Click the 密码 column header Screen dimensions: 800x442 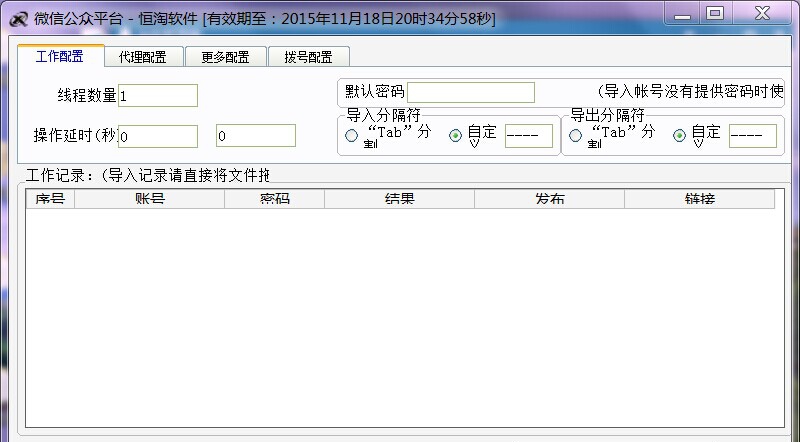274,199
